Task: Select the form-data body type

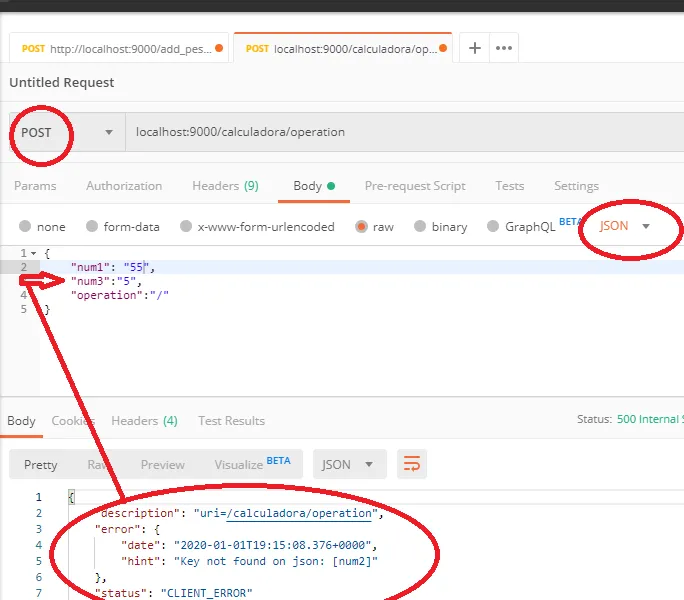Action: [x=123, y=226]
